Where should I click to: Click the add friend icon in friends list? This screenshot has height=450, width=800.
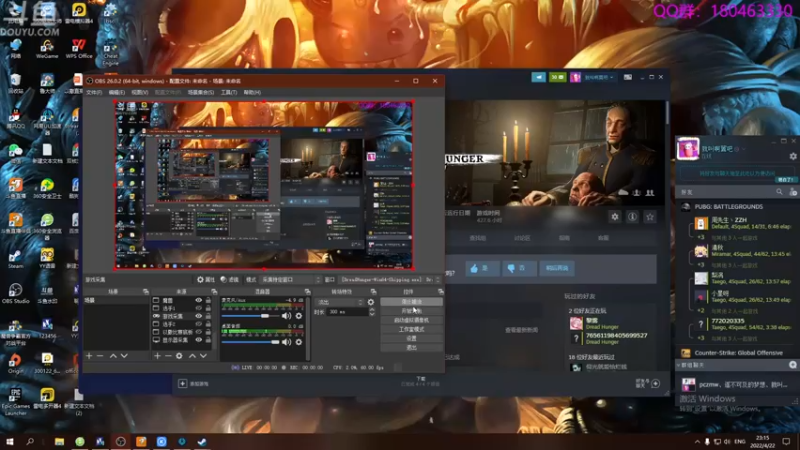coord(793,192)
